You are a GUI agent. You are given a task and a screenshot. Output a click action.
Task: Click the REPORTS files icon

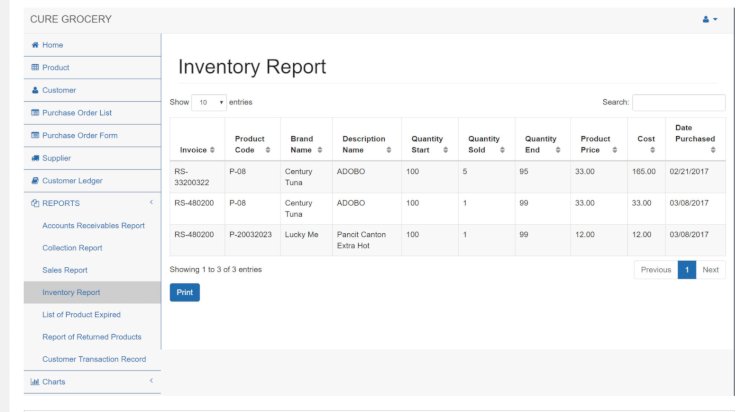pyautogui.click(x=35, y=203)
